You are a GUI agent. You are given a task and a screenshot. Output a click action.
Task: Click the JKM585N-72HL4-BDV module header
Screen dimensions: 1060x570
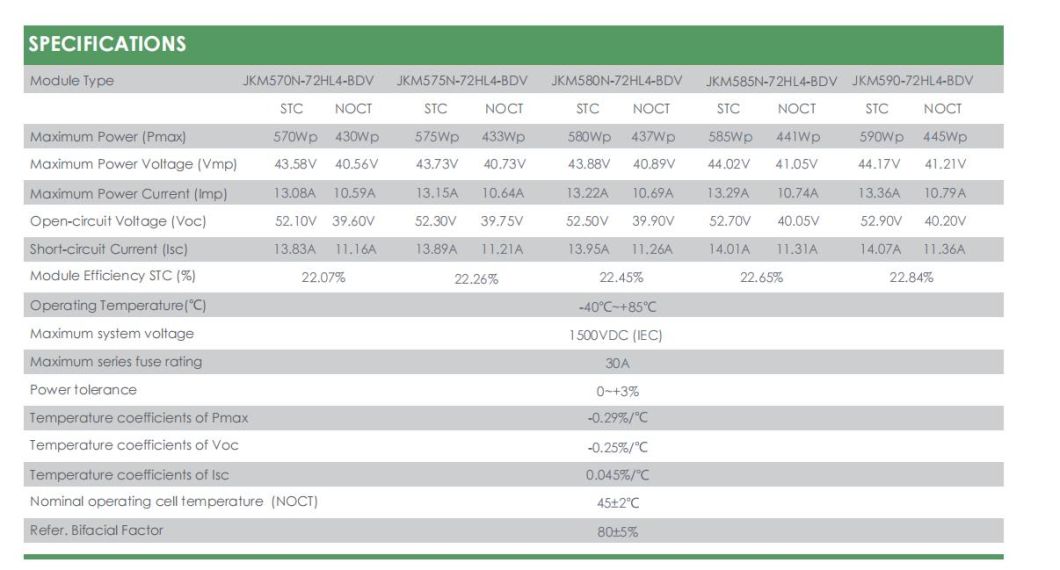point(771,80)
